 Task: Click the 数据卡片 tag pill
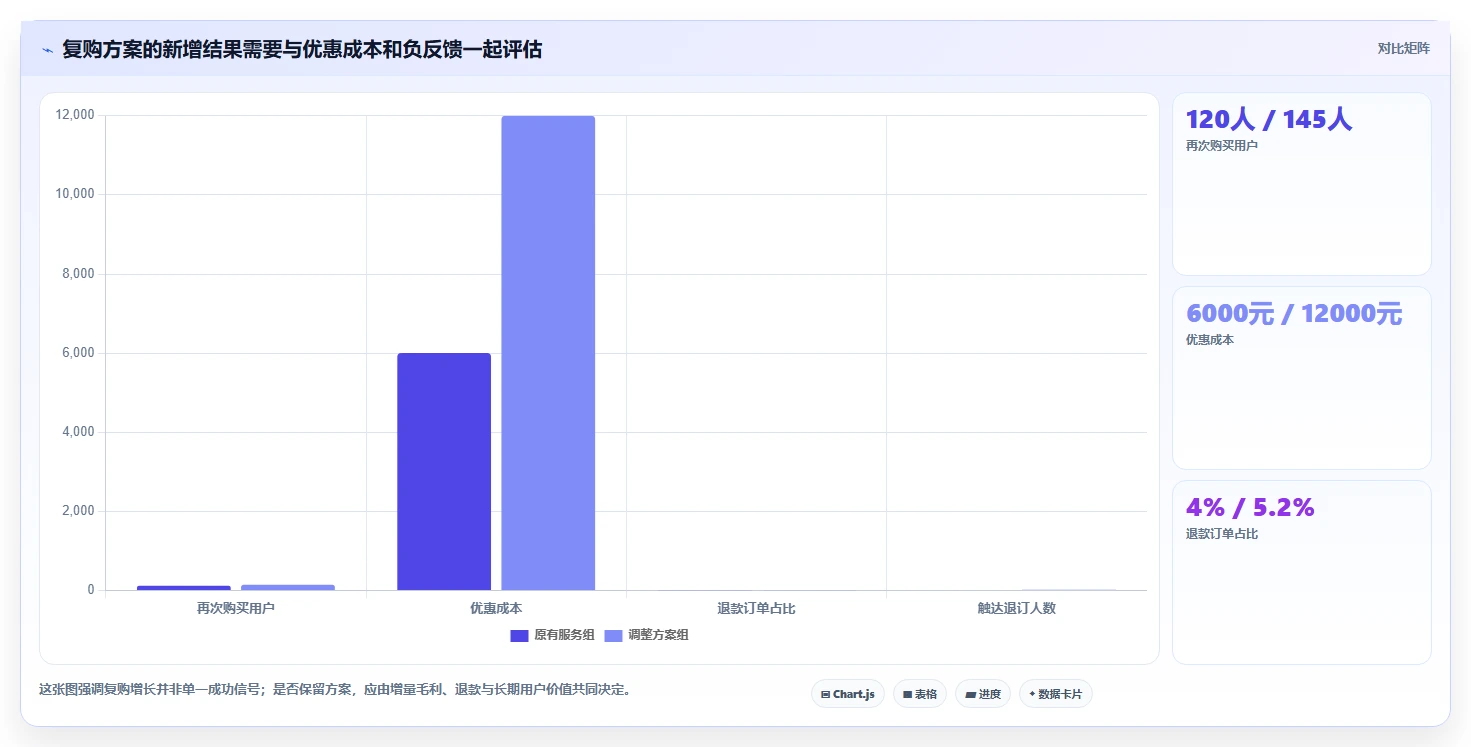click(1056, 694)
